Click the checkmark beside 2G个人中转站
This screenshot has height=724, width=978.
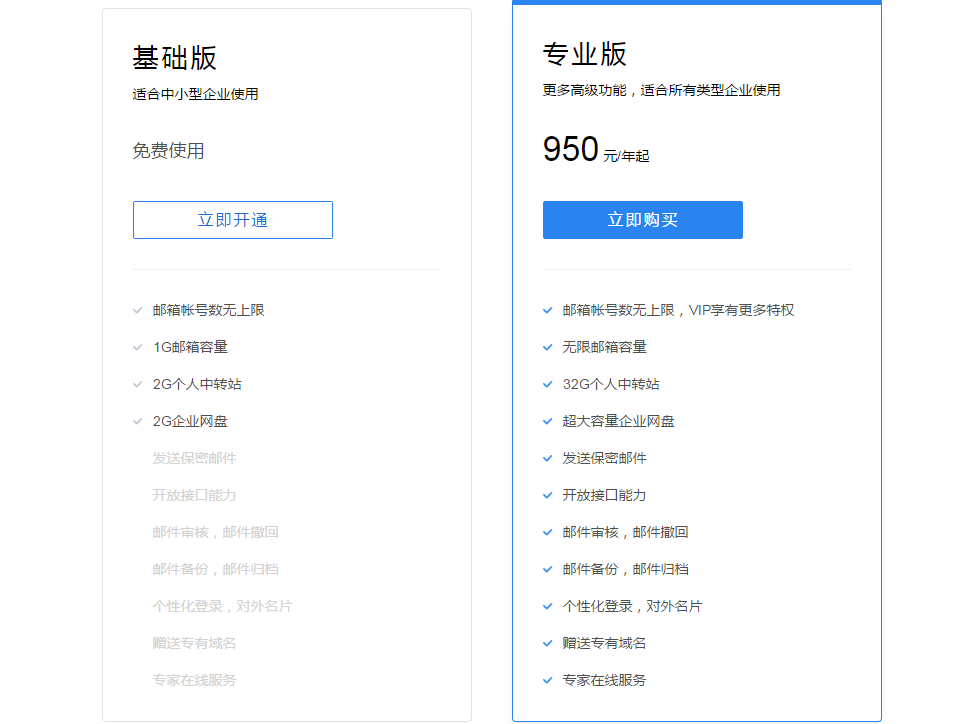coord(138,384)
